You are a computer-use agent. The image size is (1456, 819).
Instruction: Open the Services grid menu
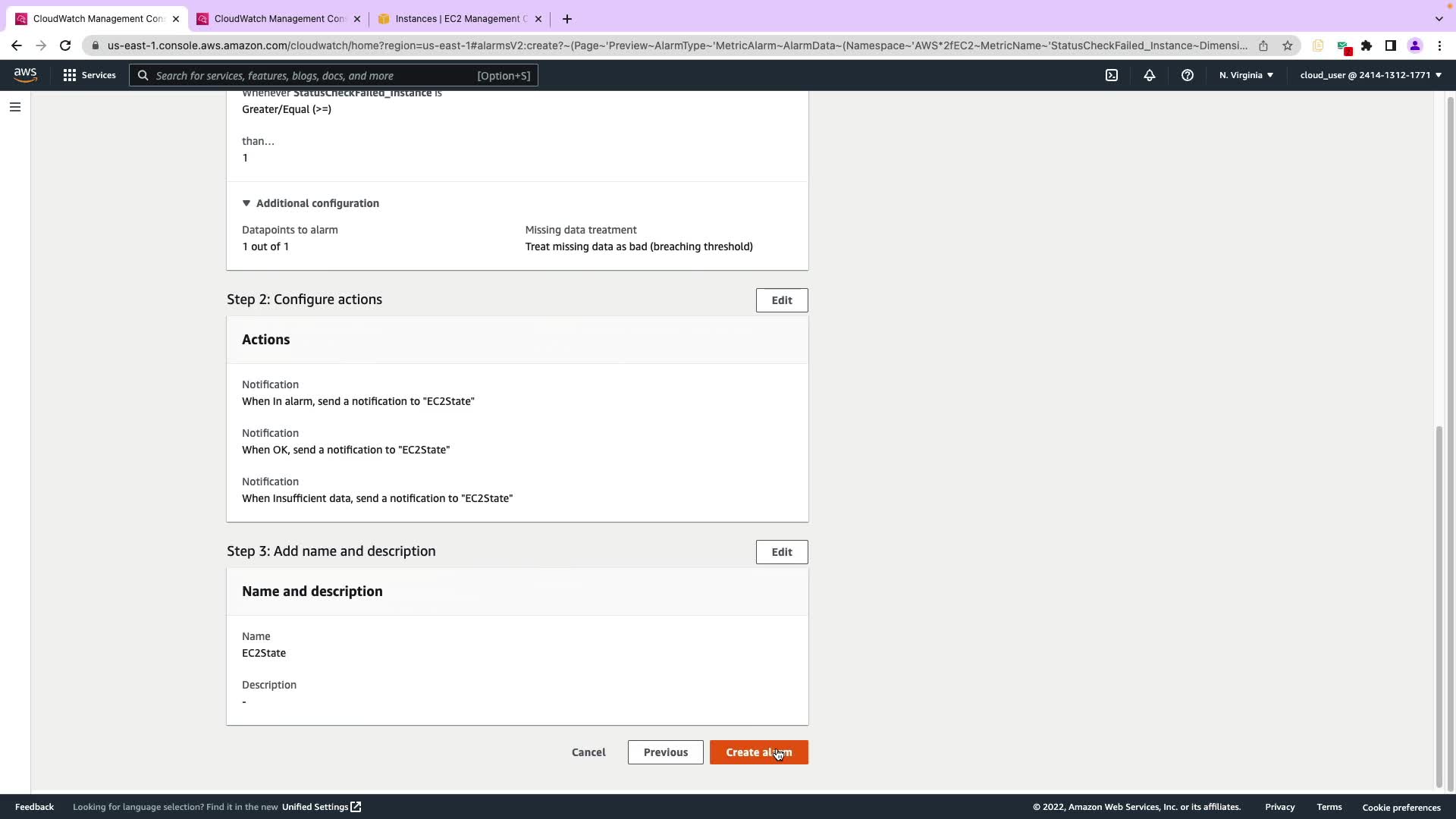coord(89,75)
